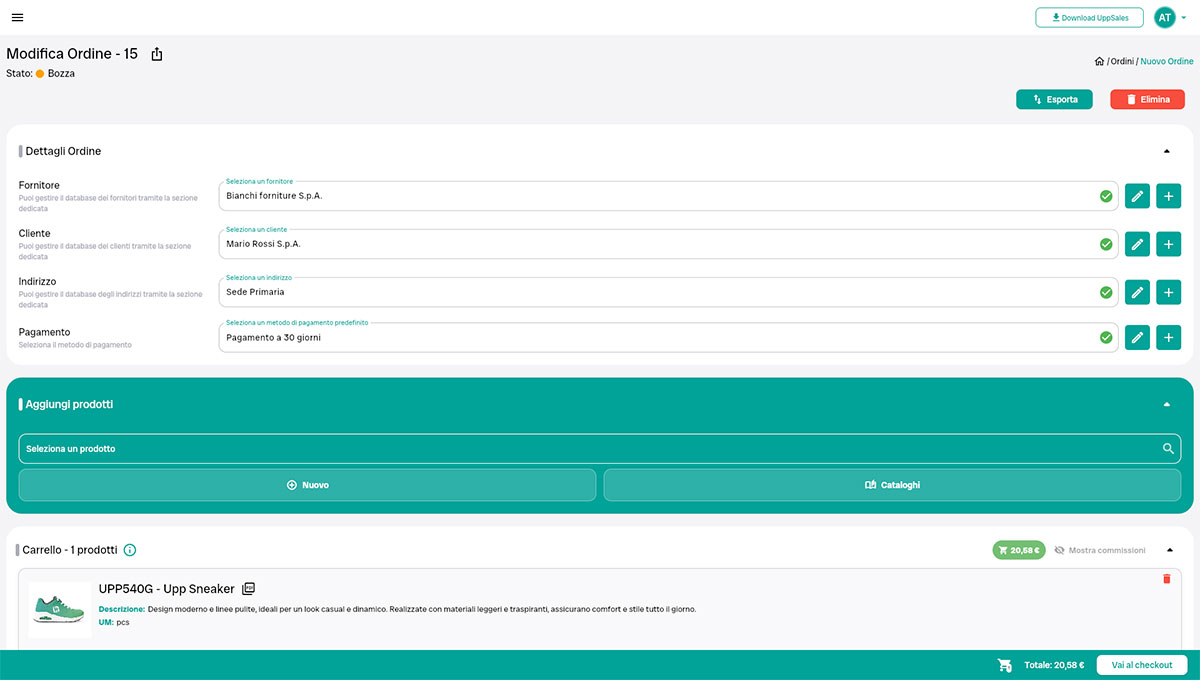Open the AT account avatar dropdown
The height and width of the screenshot is (680, 1200).
tap(1164, 17)
